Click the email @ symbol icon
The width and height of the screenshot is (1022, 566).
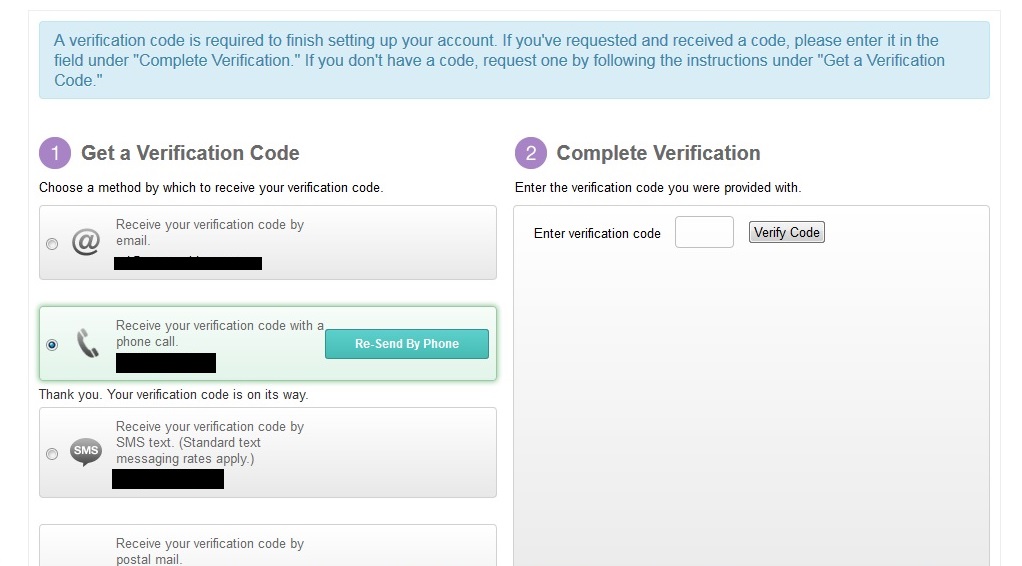85,242
